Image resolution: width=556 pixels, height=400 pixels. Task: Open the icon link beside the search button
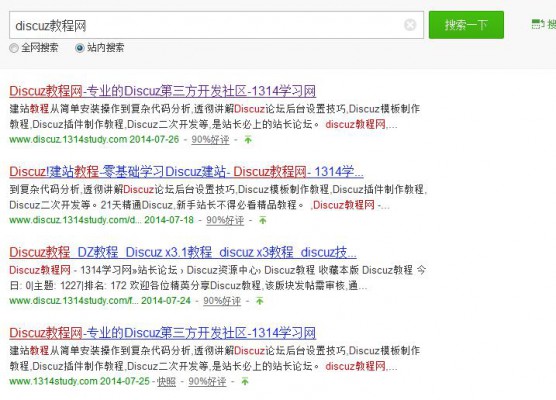(543, 24)
